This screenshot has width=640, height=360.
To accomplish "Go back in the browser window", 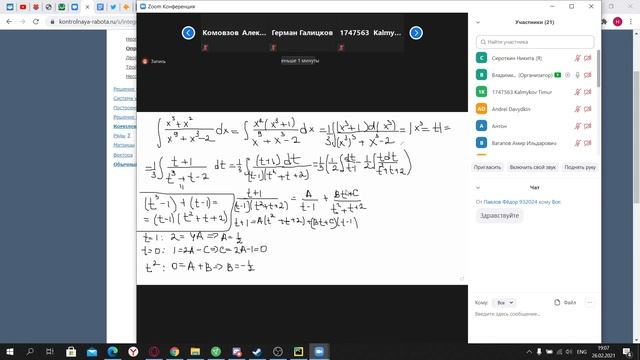I will tap(9, 22).
